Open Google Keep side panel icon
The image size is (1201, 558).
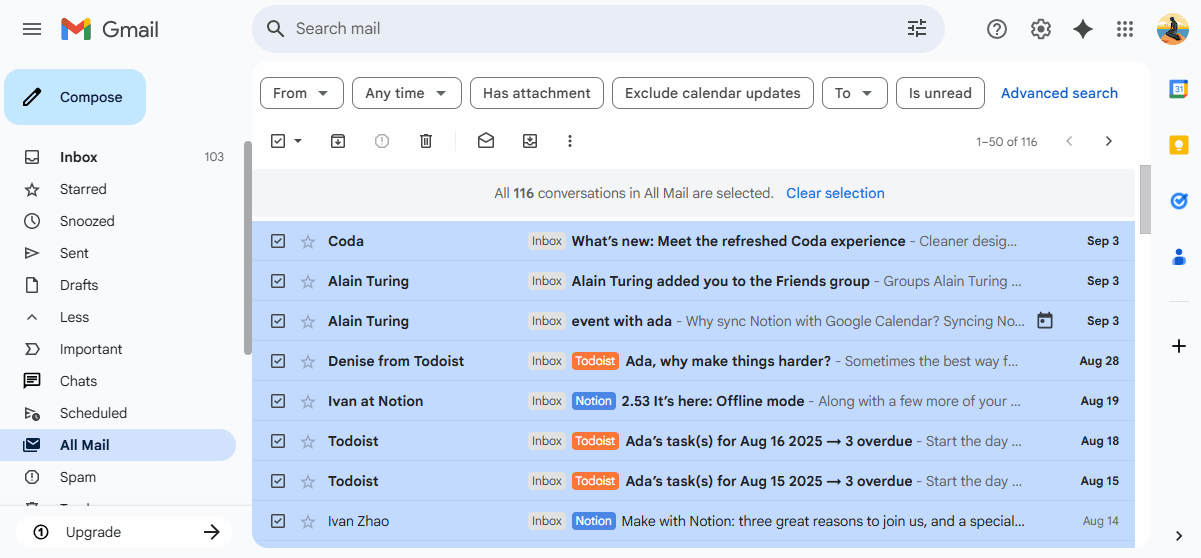(1179, 145)
